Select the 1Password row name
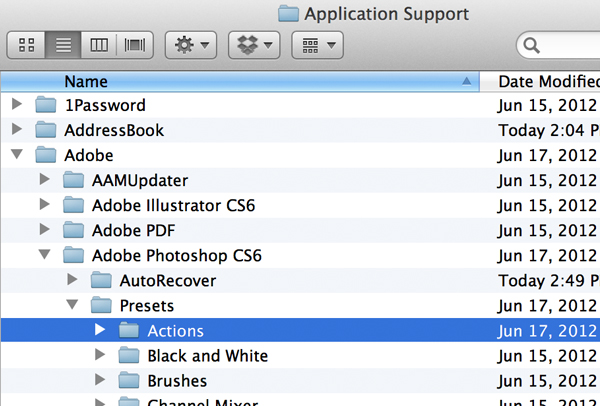Screen dimensions: 600x406 pyautogui.click(x=105, y=105)
